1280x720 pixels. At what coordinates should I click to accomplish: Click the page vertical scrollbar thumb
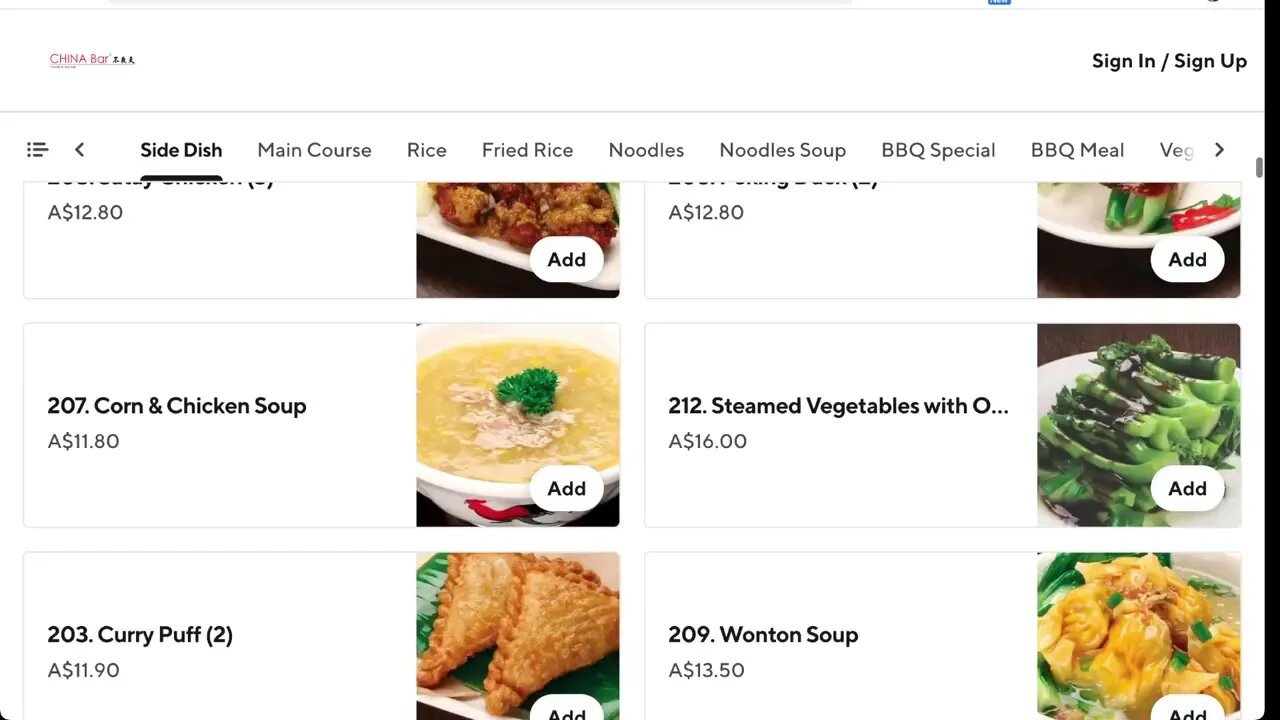(1259, 167)
